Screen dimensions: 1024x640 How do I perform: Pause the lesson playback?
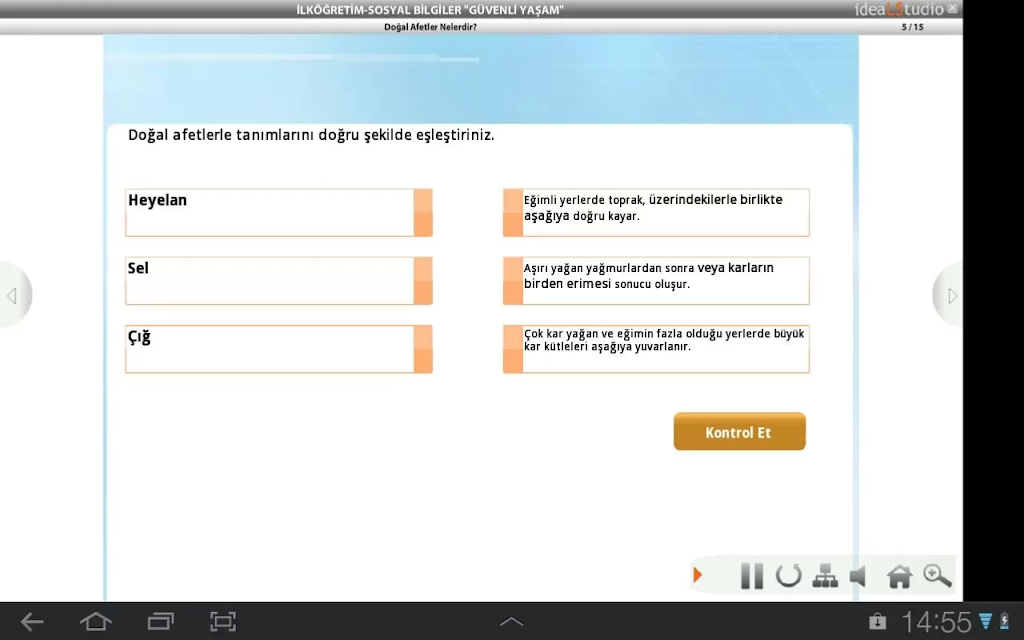[752, 576]
